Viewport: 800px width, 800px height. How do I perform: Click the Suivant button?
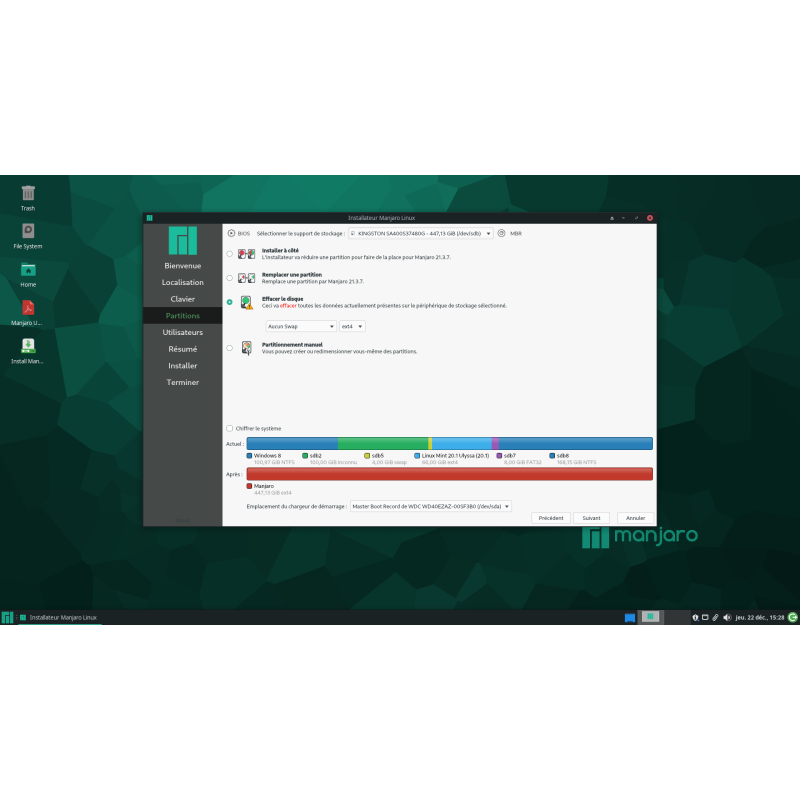click(x=590, y=517)
